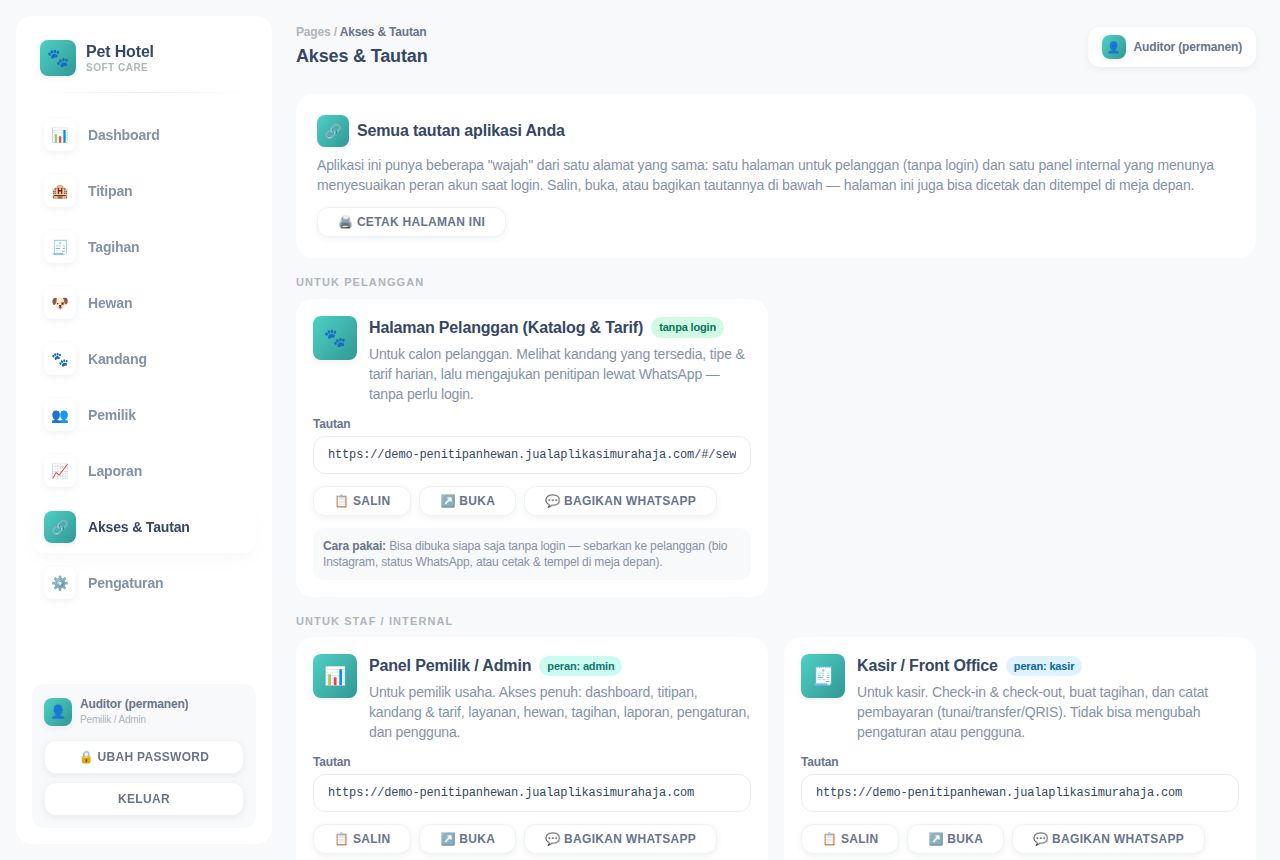This screenshot has width=1280, height=860.
Task: Open Pengaturan settings page
Action: pyautogui.click(x=144, y=583)
